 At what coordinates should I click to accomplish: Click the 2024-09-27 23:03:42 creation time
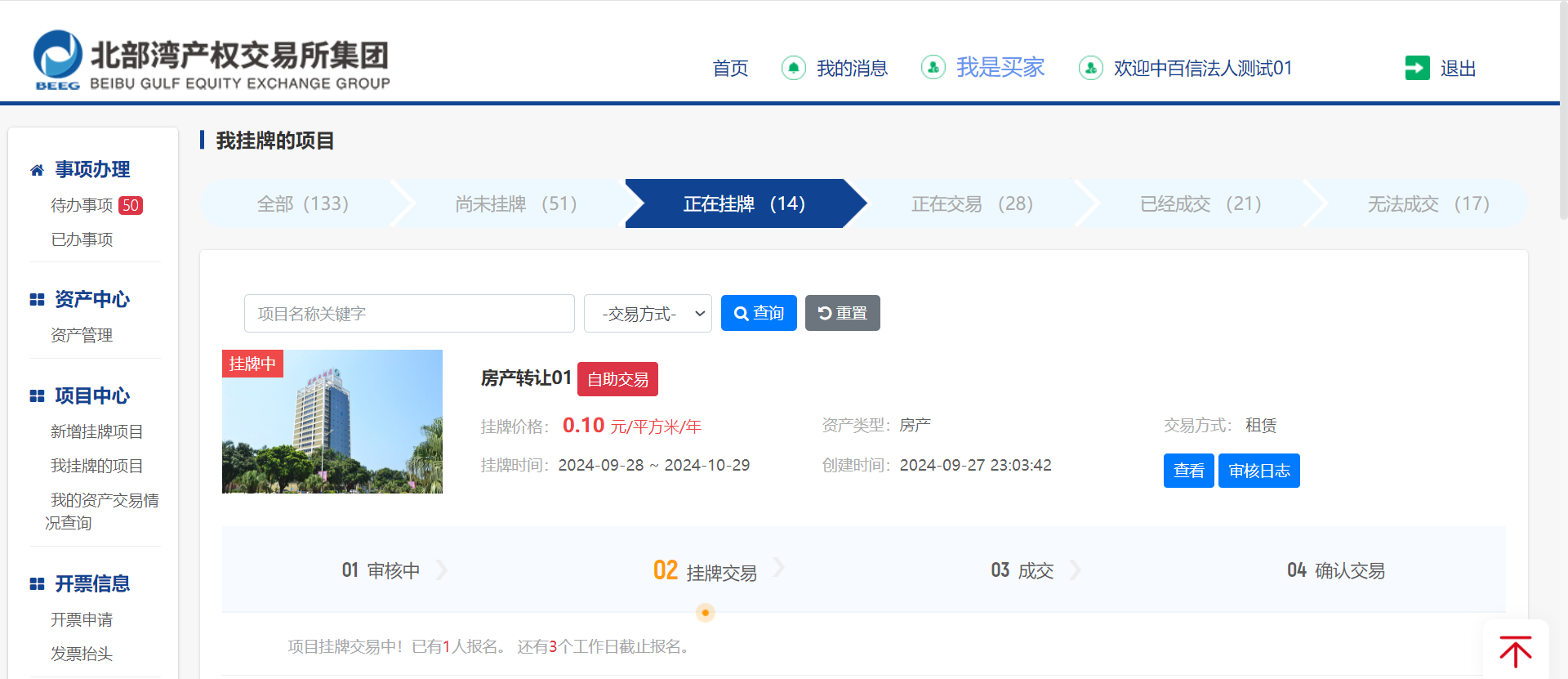pos(976,465)
